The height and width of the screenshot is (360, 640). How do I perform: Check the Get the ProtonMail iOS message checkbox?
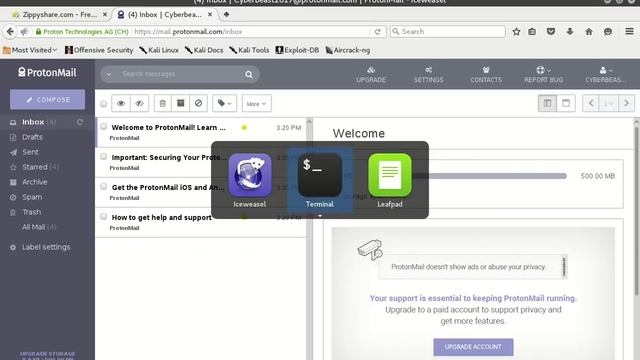click(x=103, y=187)
